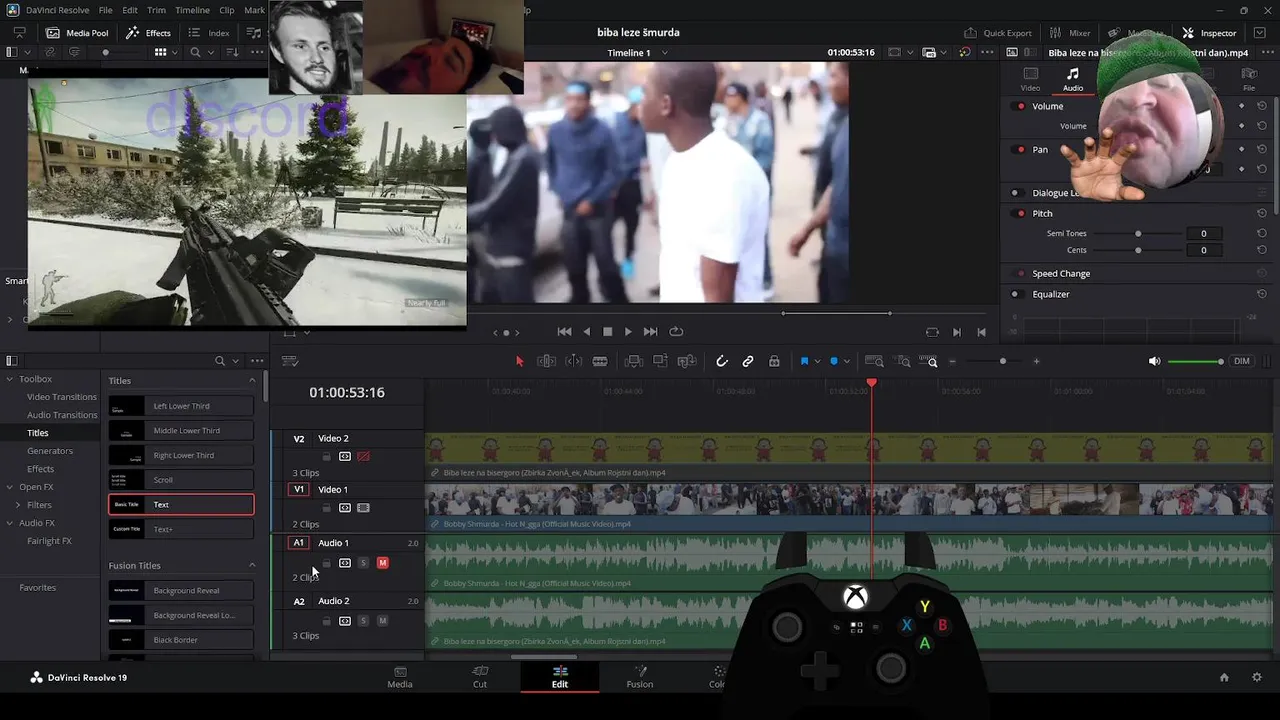Expand the Audio FX tree chevron
Viewport: 1280px width, 720px height.
(x=9, y=523)
